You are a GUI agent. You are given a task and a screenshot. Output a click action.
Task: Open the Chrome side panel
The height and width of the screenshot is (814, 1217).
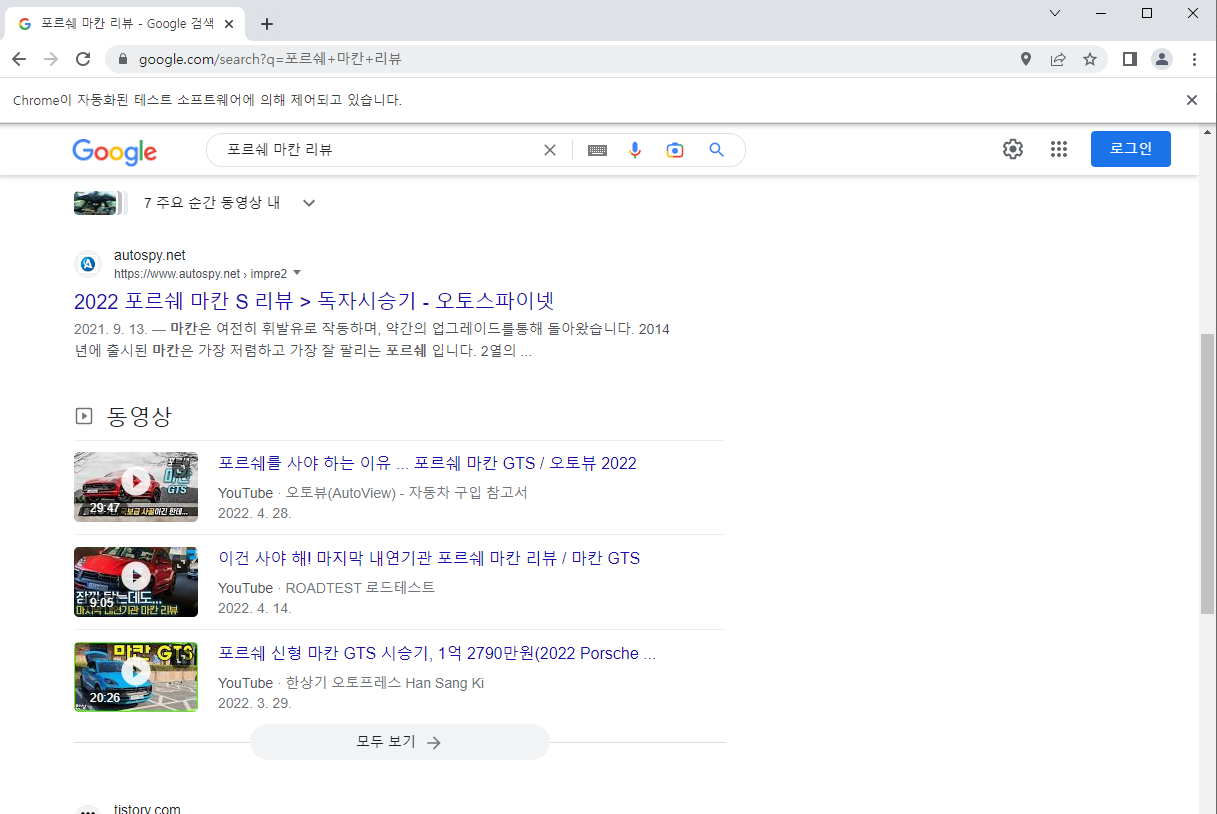point(1130,59)
